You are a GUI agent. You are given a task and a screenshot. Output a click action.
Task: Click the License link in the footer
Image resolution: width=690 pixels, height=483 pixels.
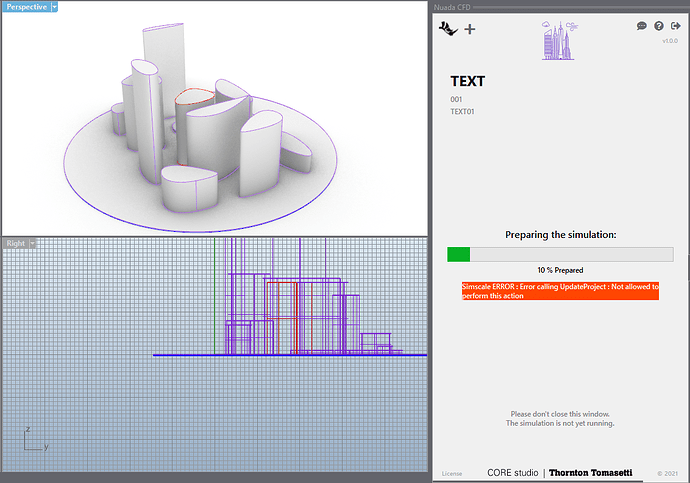click(x=452, y=474)
